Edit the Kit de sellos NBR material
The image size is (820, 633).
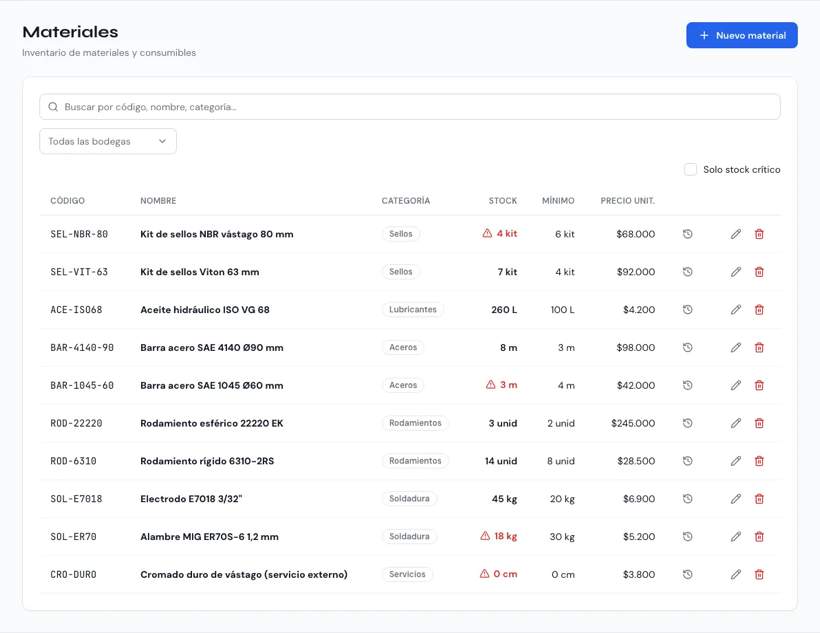tap(736, 234)
